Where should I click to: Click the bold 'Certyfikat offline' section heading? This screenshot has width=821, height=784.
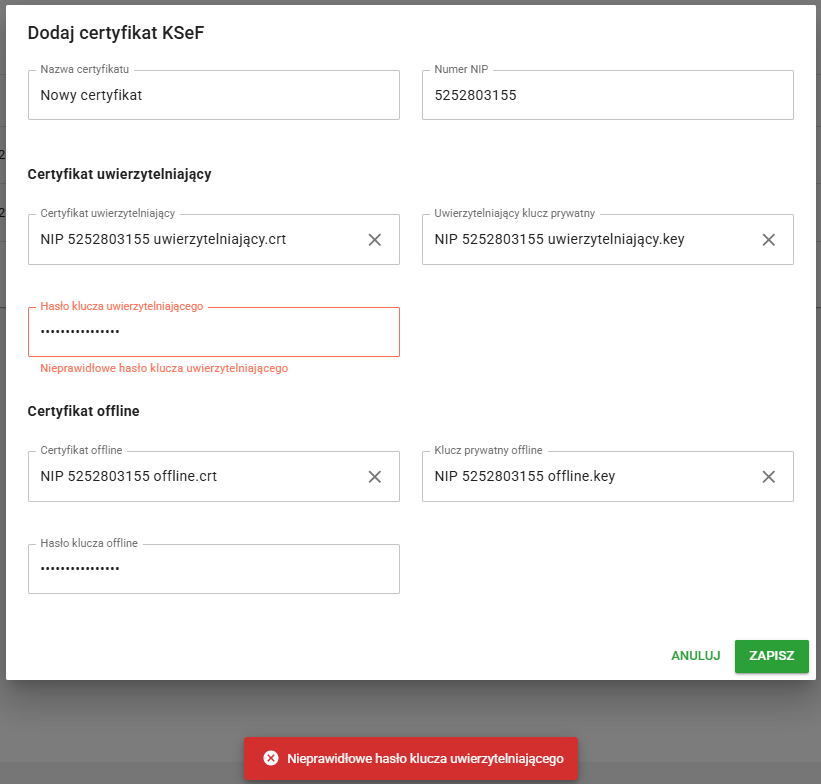[x=83, y=411]
